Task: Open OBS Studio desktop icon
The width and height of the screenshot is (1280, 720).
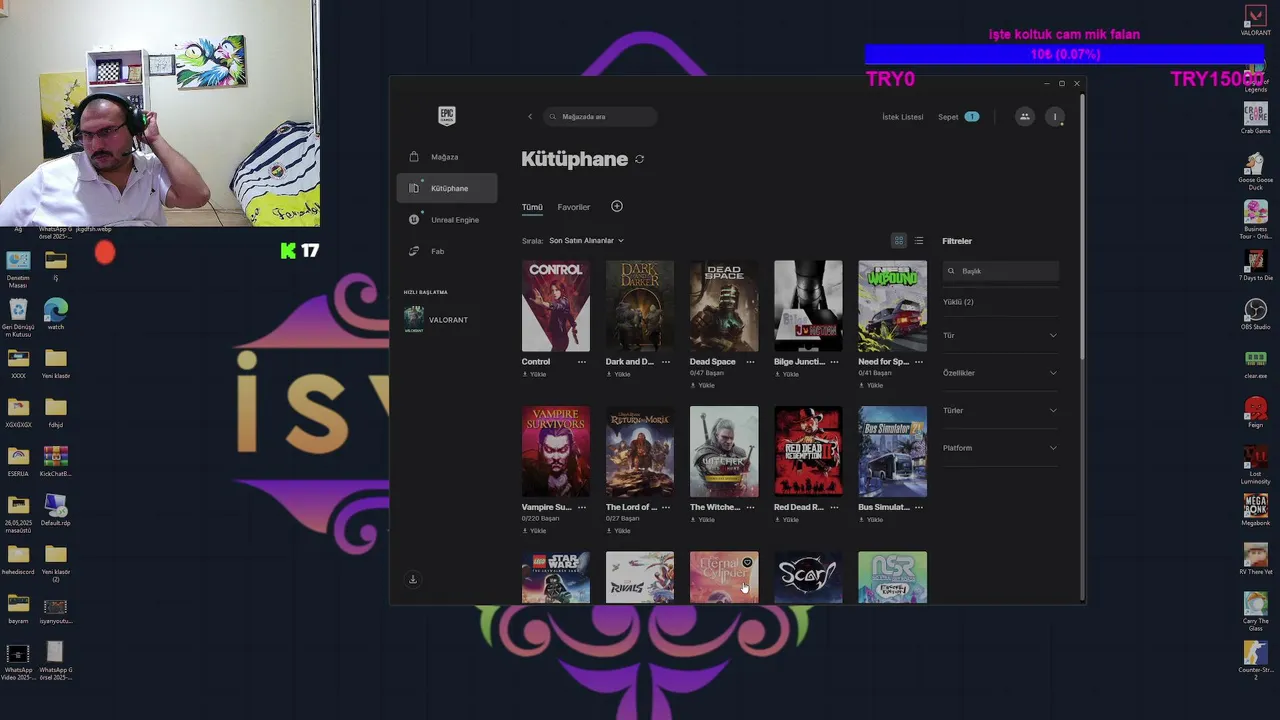Action: point(1255,315)
